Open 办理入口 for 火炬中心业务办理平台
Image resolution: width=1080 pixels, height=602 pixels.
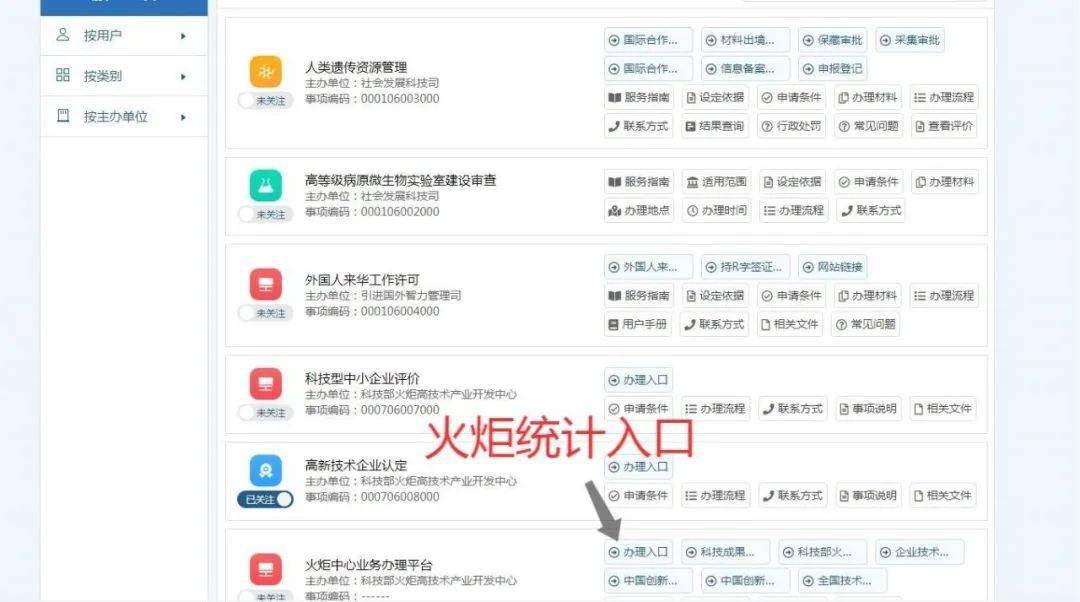[638, 552]
